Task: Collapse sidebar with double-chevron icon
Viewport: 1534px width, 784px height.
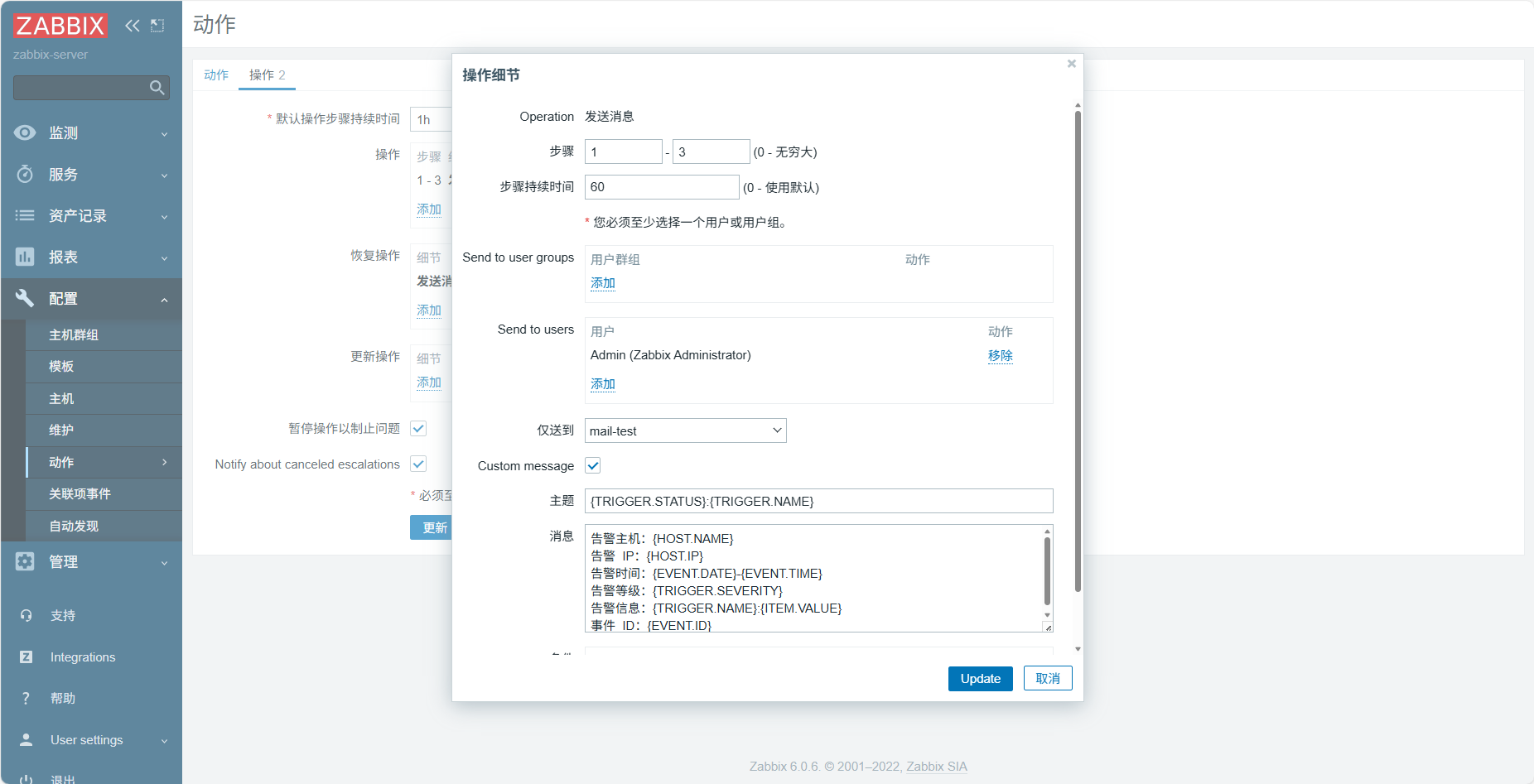Action: [133, 26]
